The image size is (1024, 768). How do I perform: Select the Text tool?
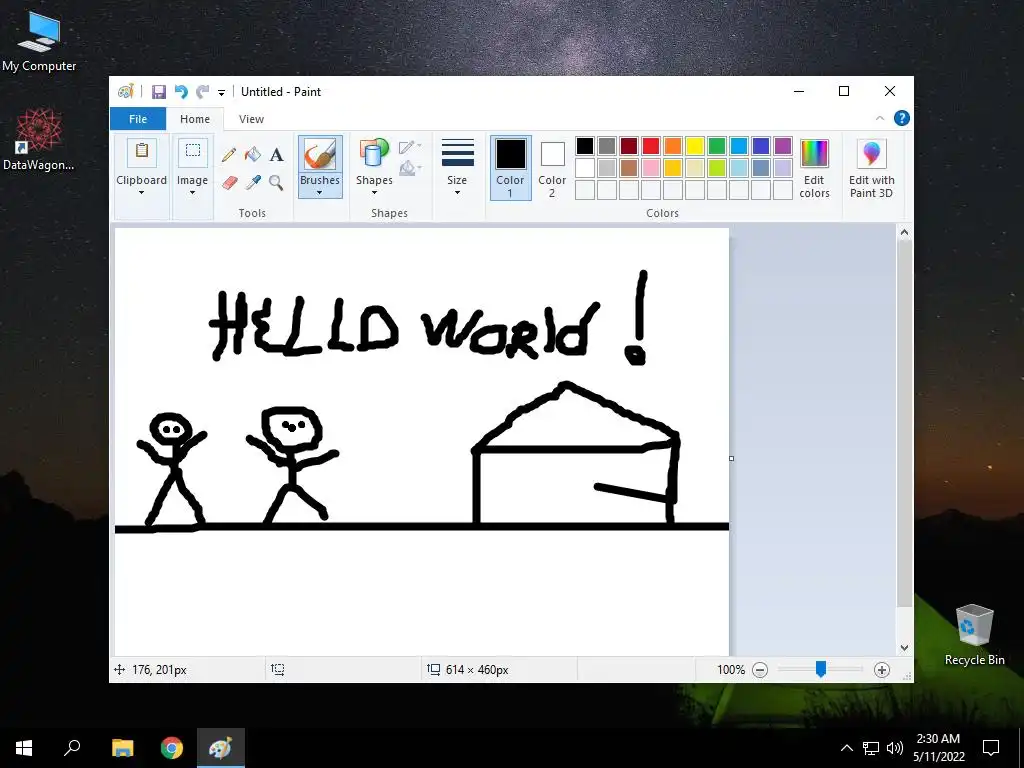pyautogui.click(x=276, y=155)
